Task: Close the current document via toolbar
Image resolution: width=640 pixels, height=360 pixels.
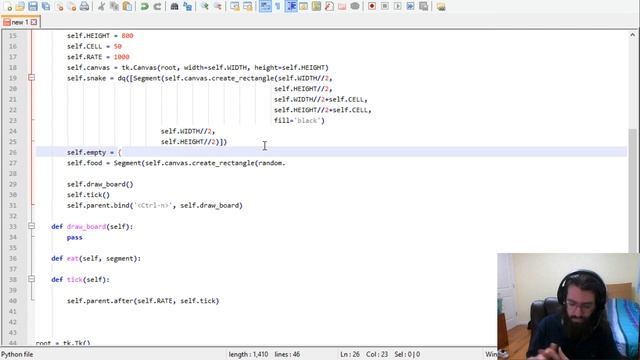Action: pos(59,6)
